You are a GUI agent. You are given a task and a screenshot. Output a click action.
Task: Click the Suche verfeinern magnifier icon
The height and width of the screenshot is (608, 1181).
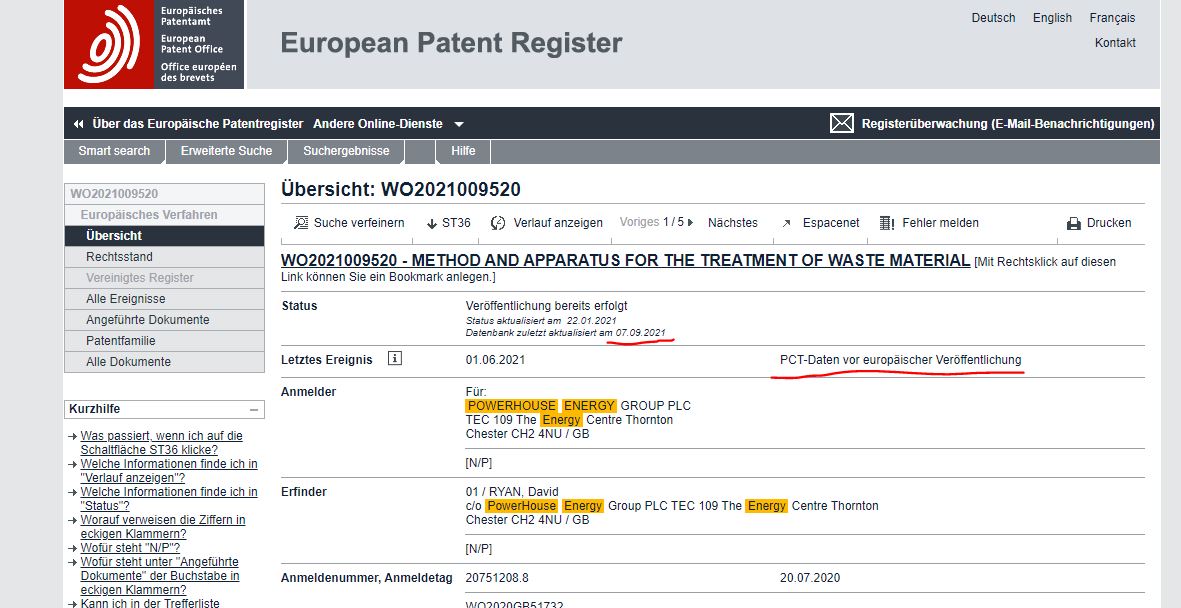tap(300, 223)
